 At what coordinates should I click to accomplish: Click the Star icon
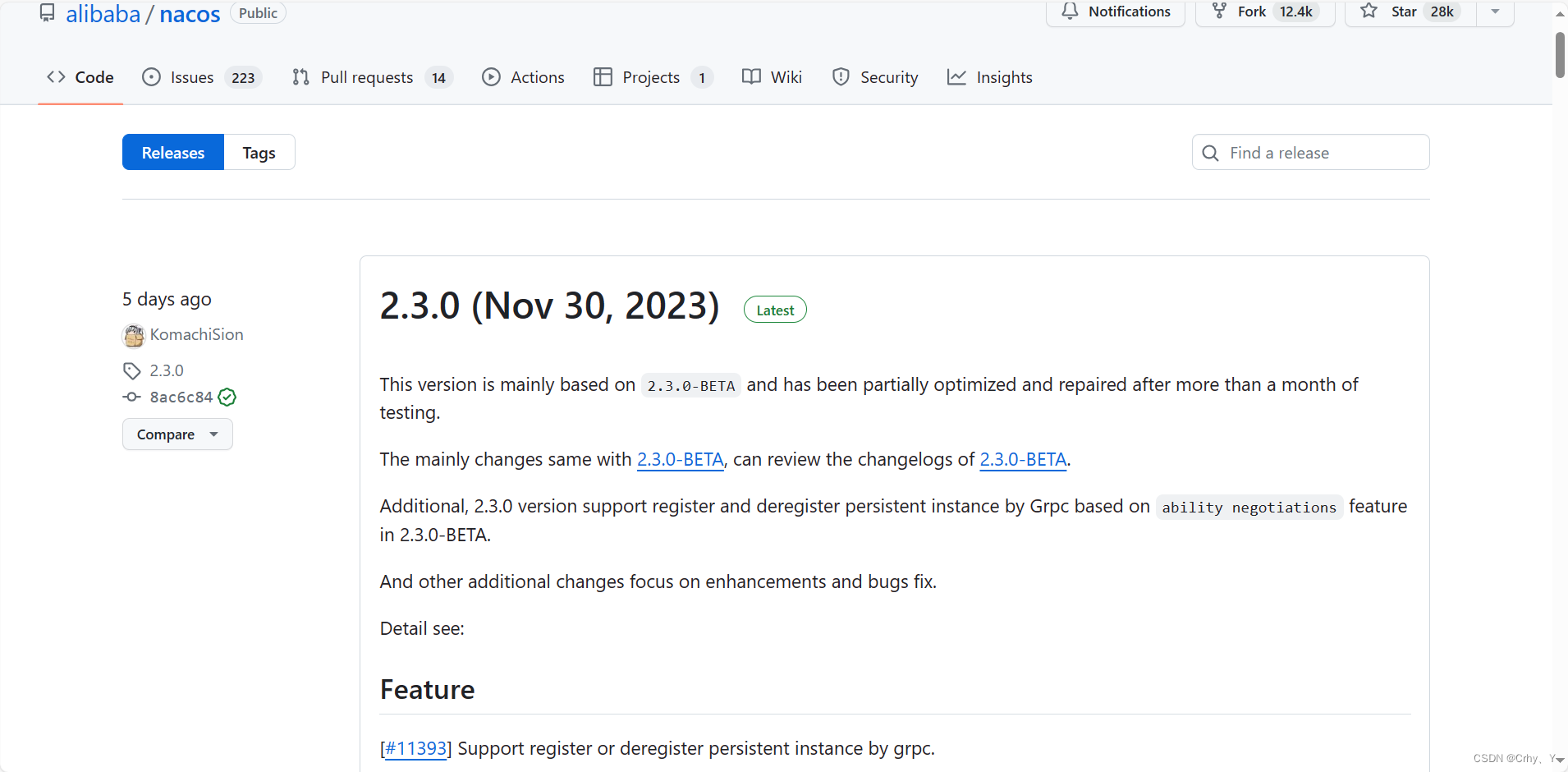pyautogui.click(x=1369, y=11)
